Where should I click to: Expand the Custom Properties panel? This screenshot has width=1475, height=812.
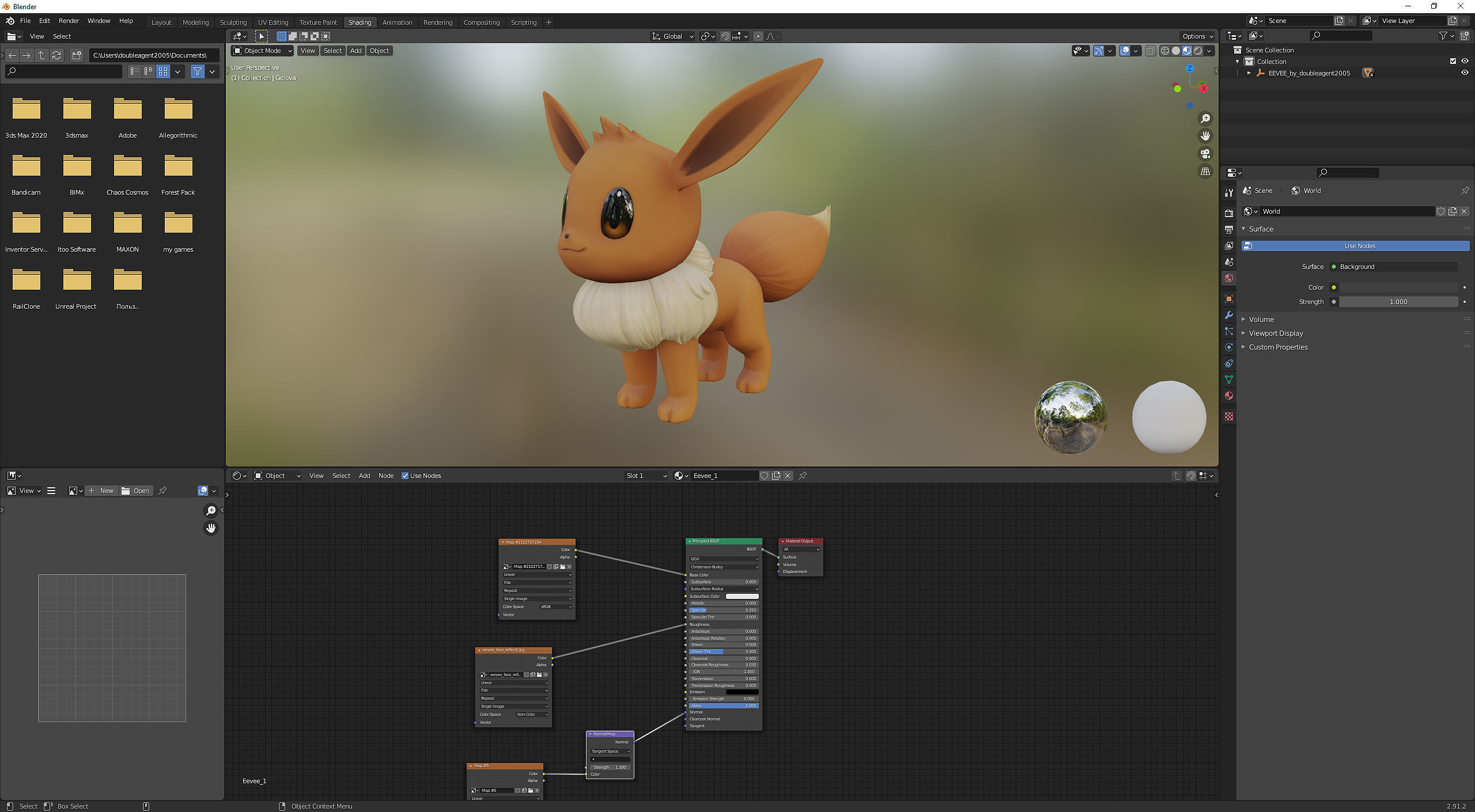point(1278,347)
